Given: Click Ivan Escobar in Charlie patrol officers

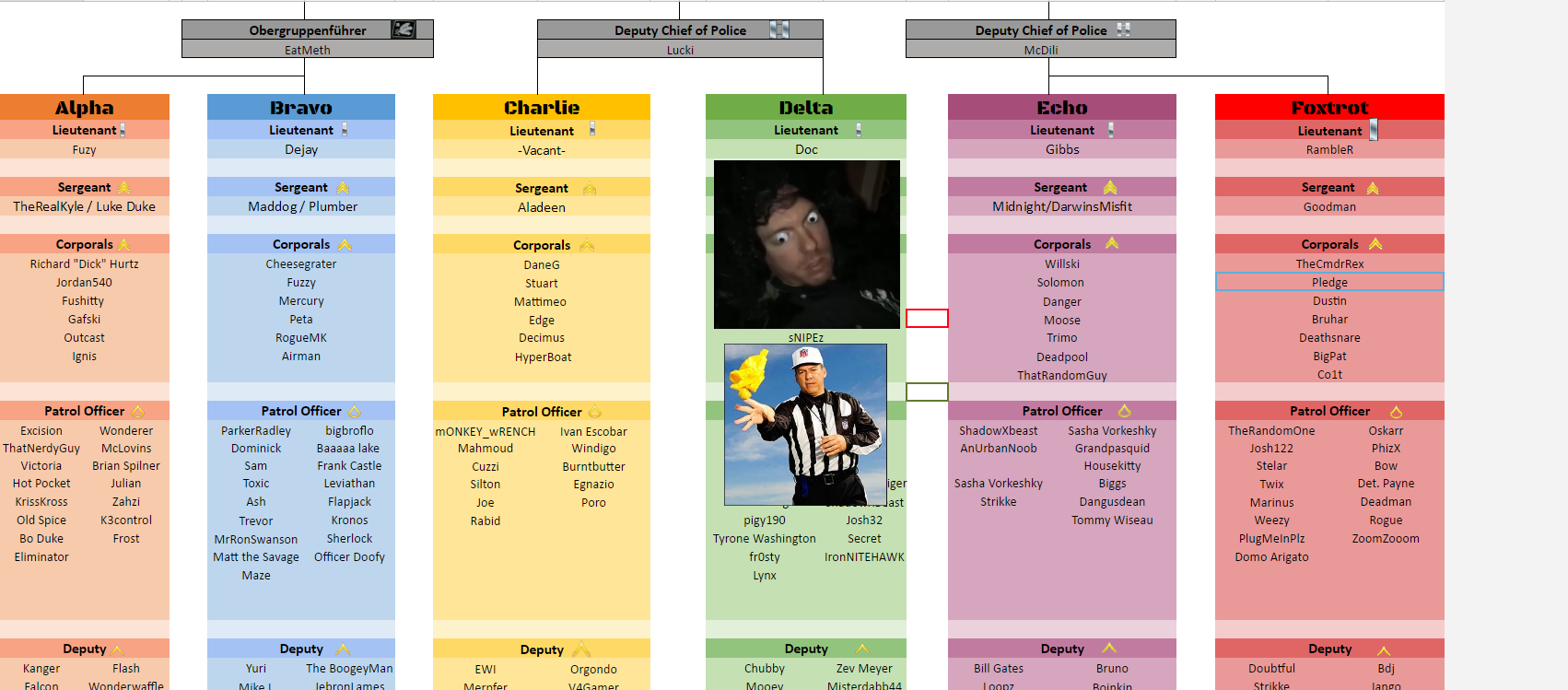Looking at the screenshot, I should [593, 431].
